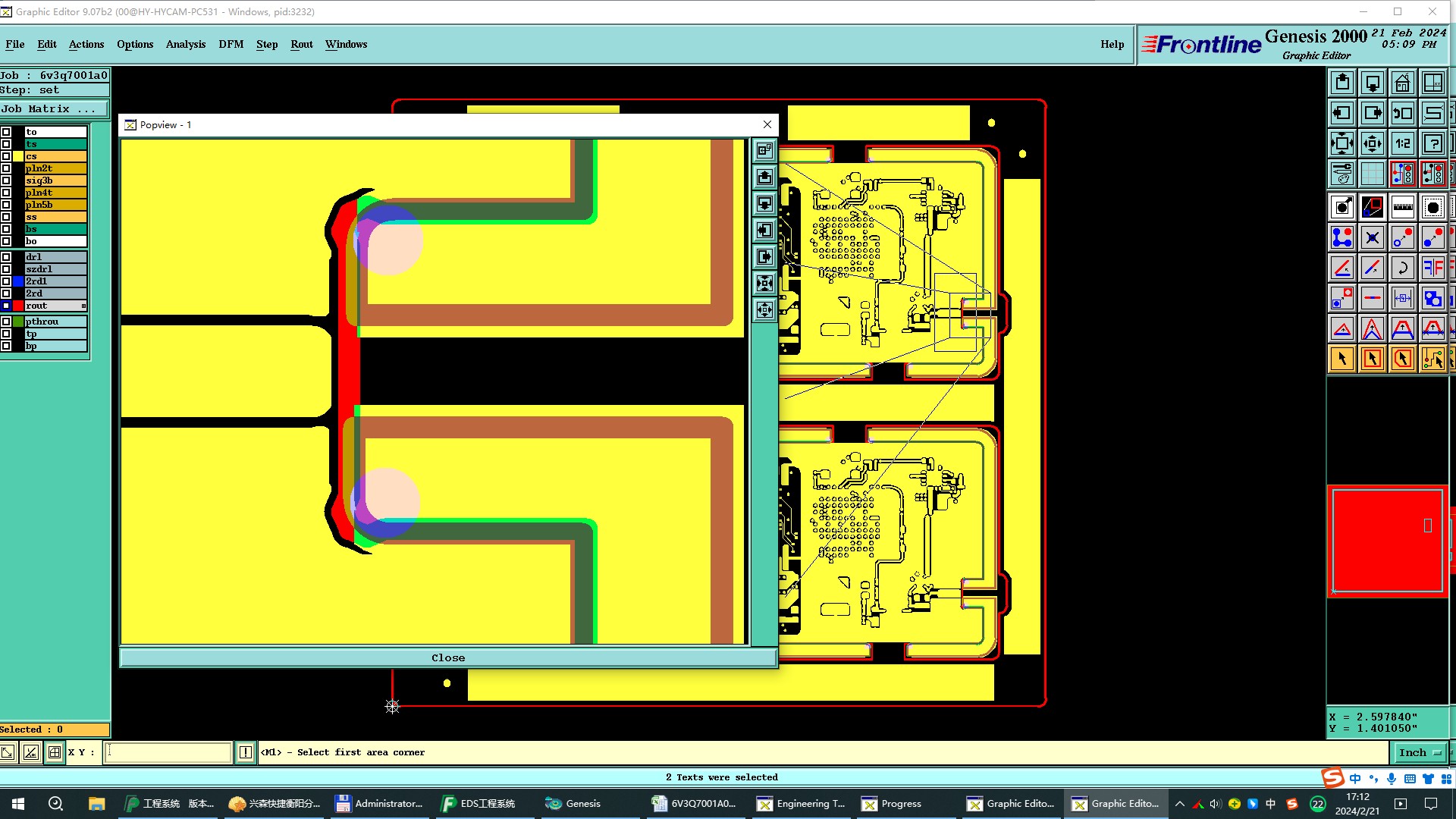This screenshot has height=819, width=1456.
Task: Click the grid display icon
Action: [1372, 174]
